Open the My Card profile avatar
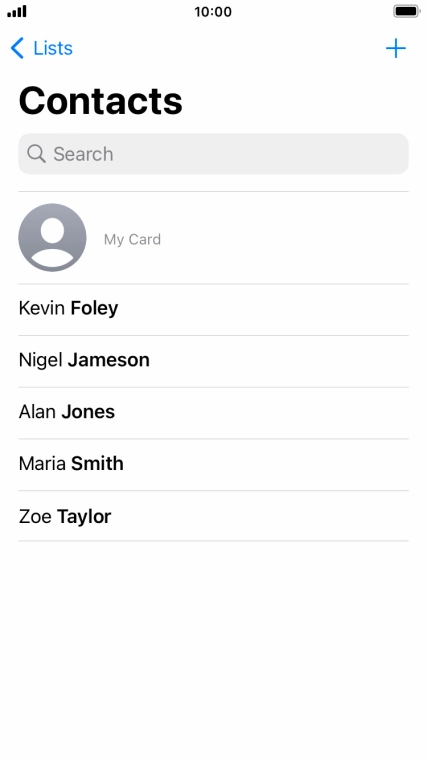This screenshot has width=427, height=760. point(52,238)
